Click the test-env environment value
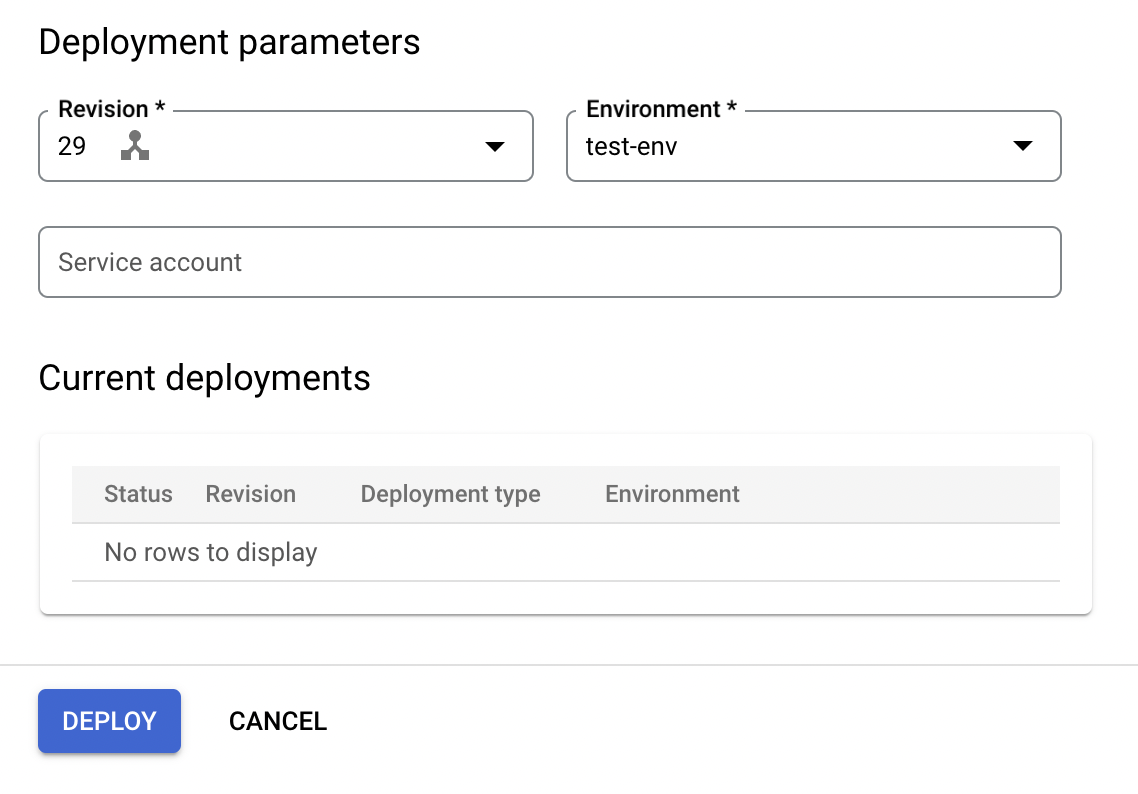 (x=631, y=147)
